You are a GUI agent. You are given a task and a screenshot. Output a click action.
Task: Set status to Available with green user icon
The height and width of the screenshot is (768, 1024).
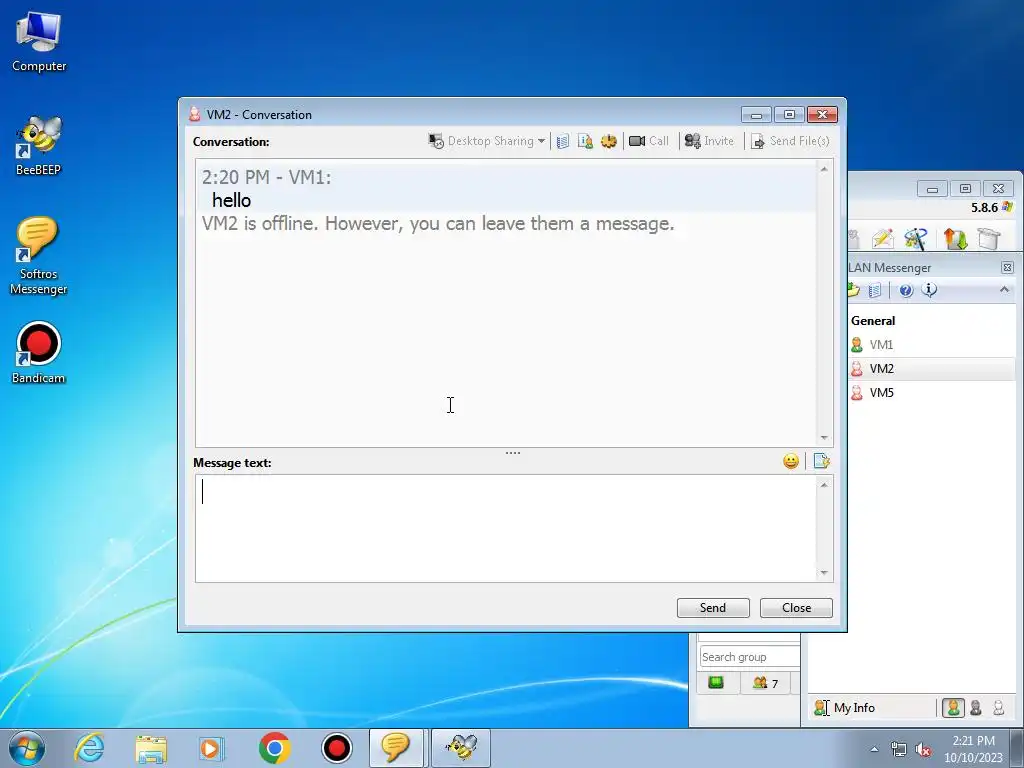coord(953,708)
